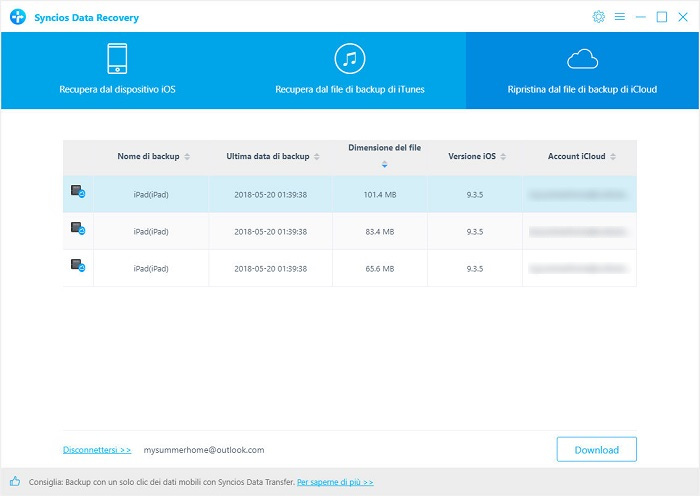Open the hamburger menu icon
This screenshot has width=700, height=496.
point(620,17)
